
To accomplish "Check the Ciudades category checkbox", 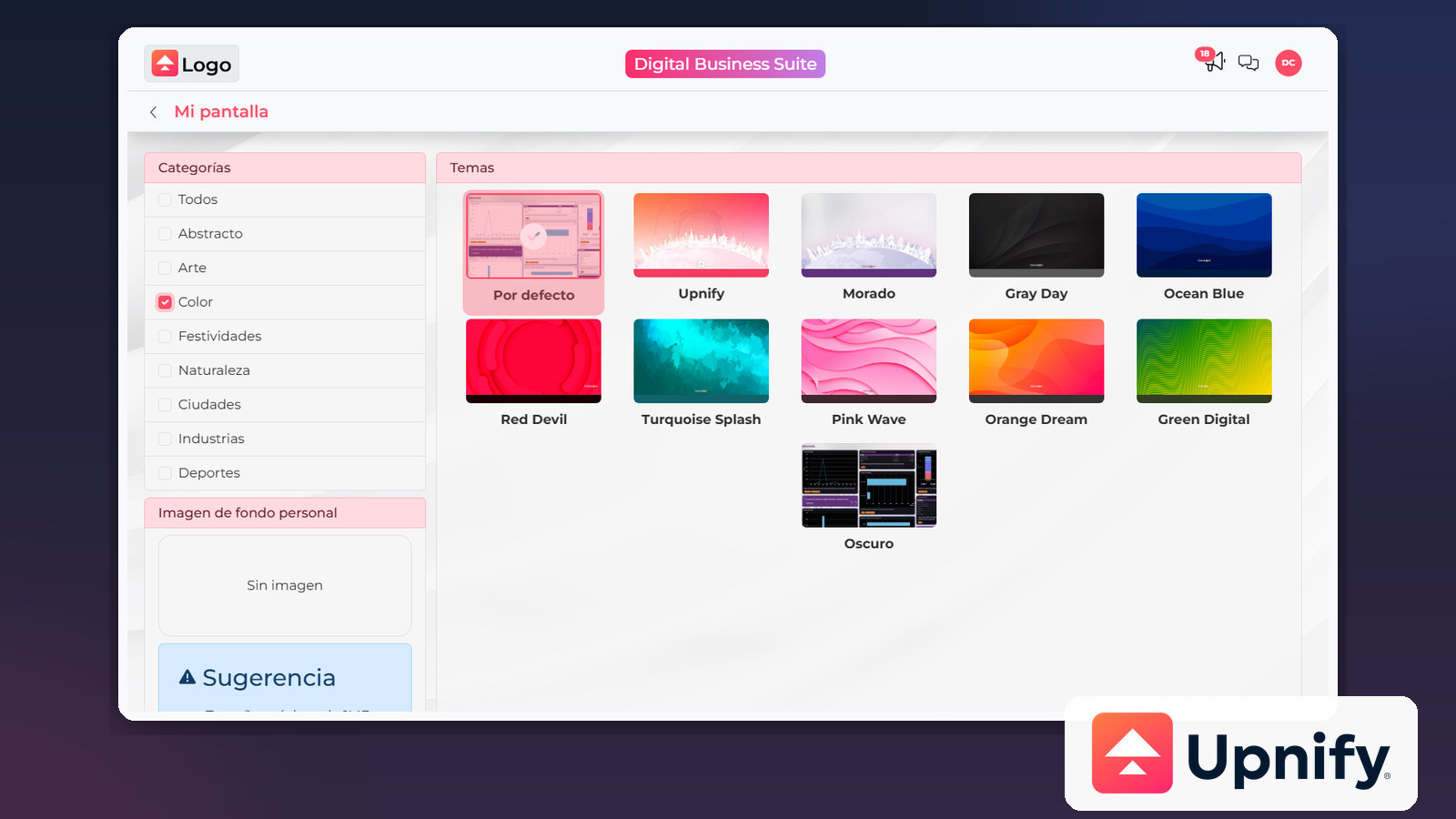I will pos(165,404).
